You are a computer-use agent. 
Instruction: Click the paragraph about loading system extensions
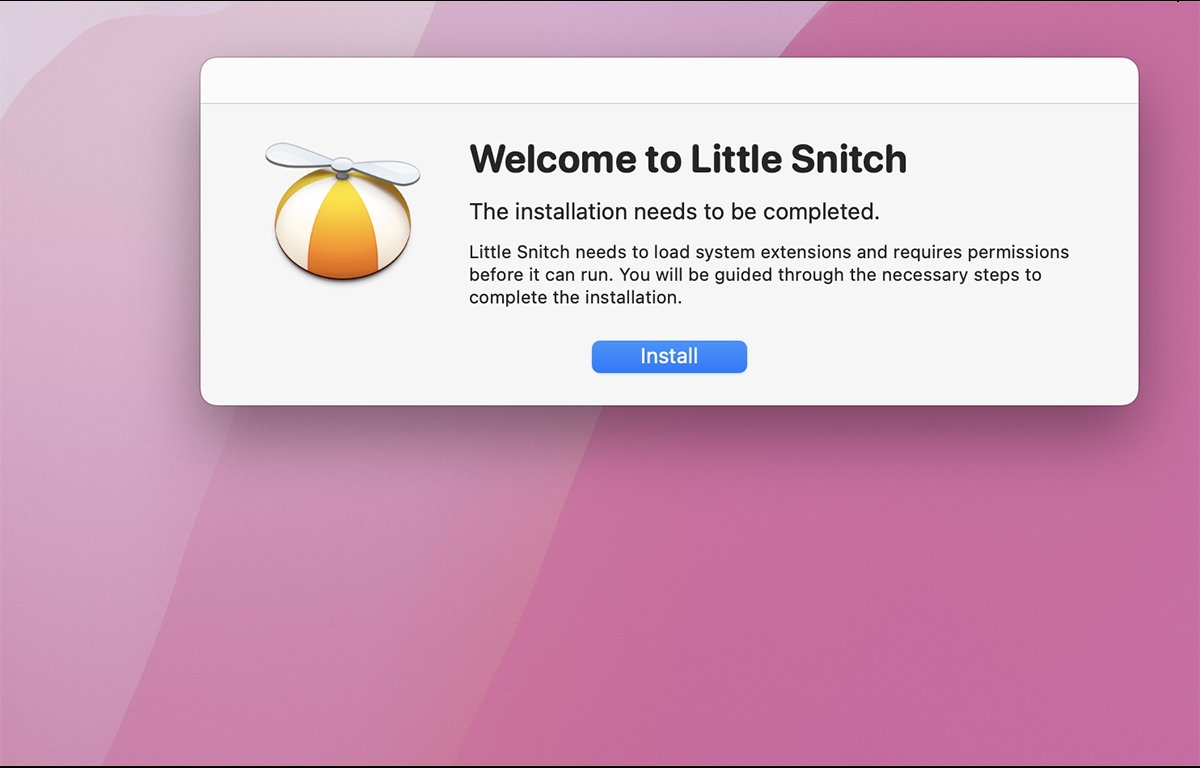(x=769, y=274)
